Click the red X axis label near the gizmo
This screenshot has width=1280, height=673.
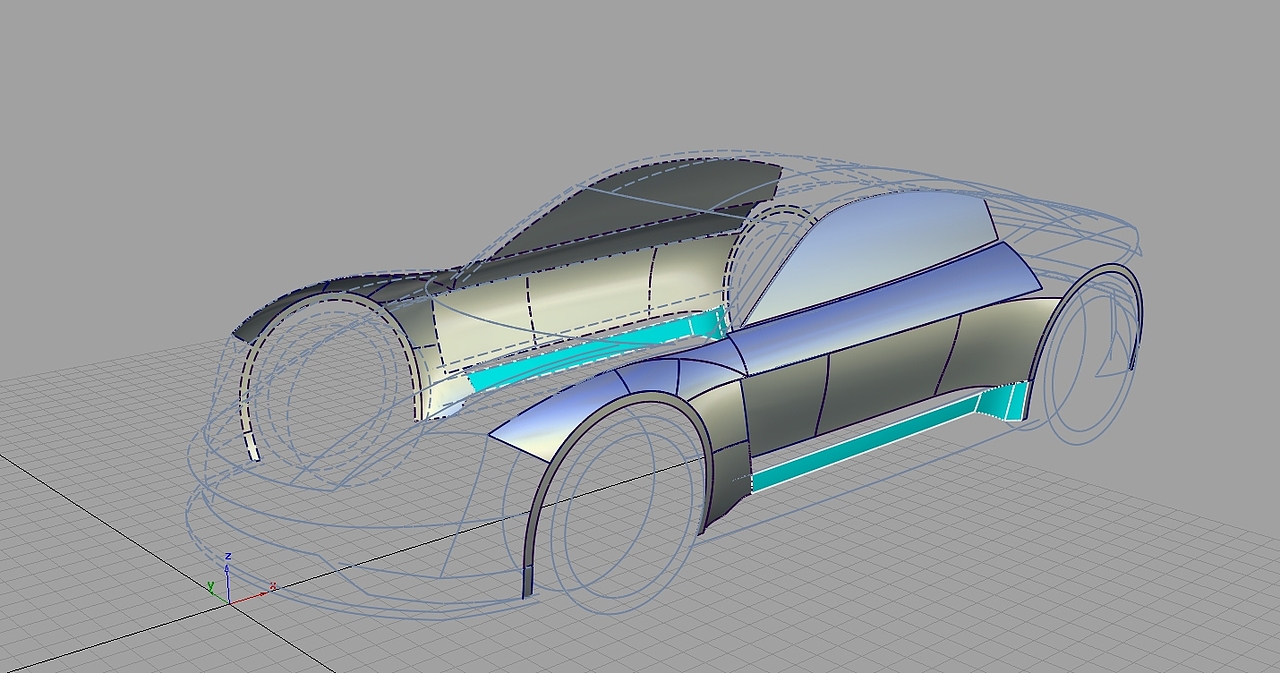274,585
